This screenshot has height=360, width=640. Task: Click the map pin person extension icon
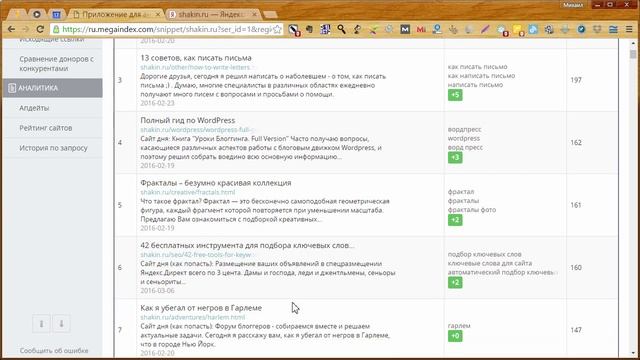click(437, 29)
